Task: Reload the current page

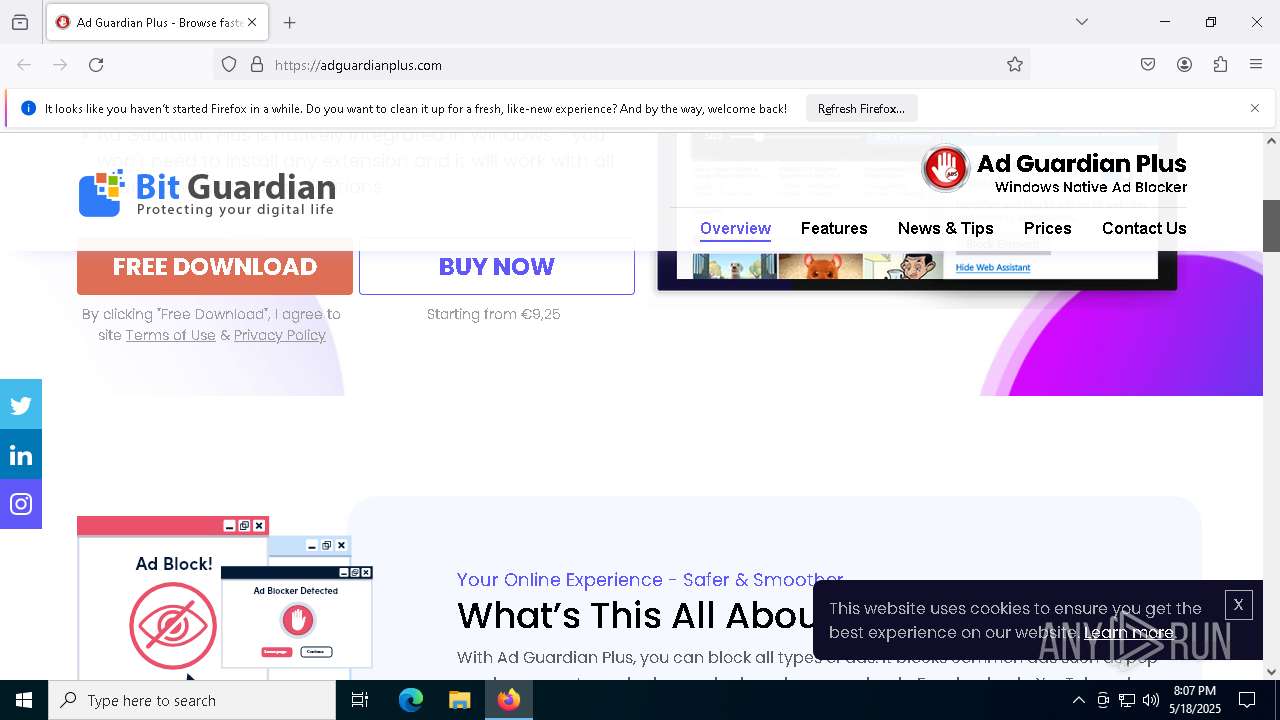Action: pos(96,65)
